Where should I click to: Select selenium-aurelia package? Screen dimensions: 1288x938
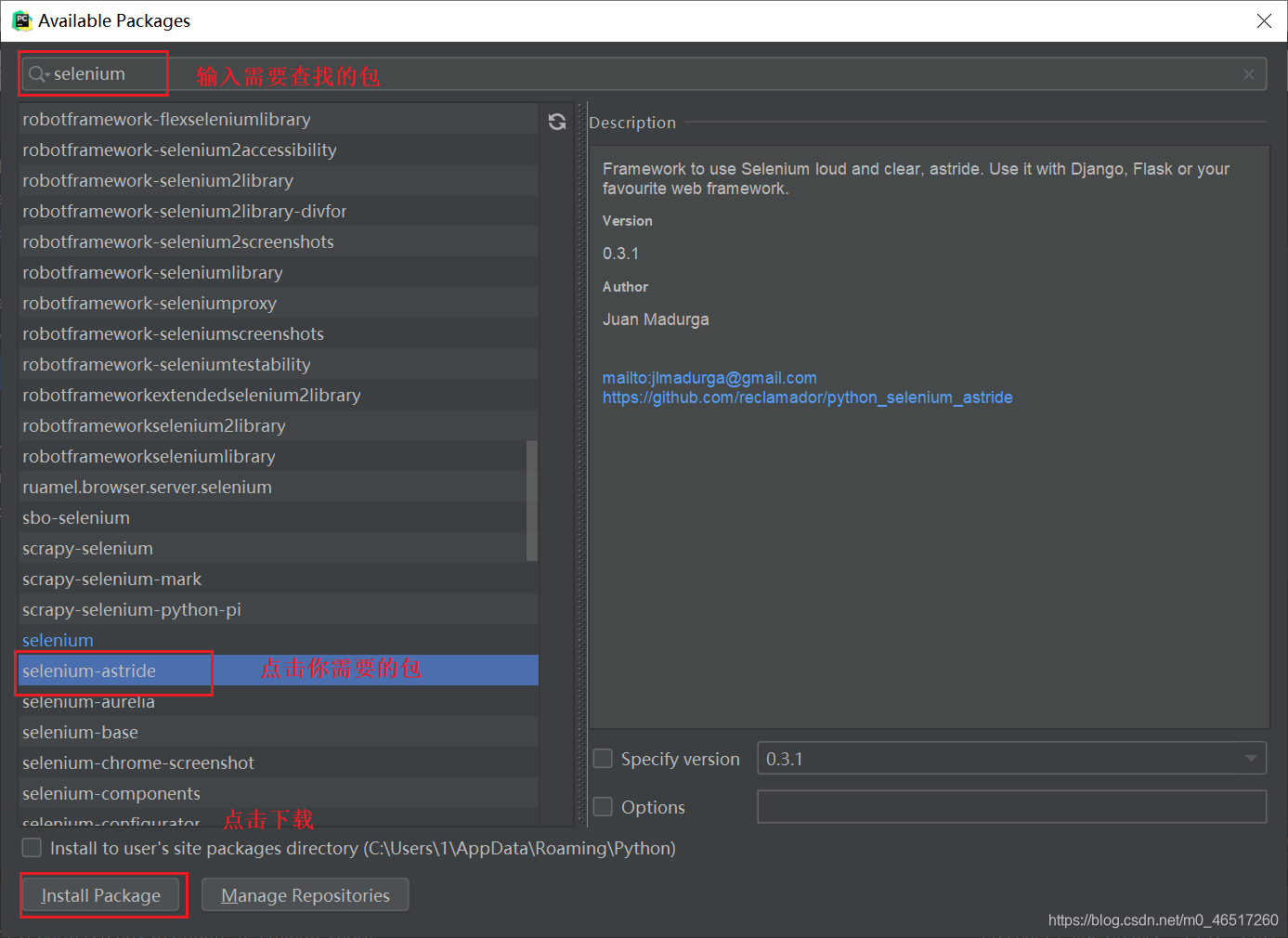[x=279, y=701]
